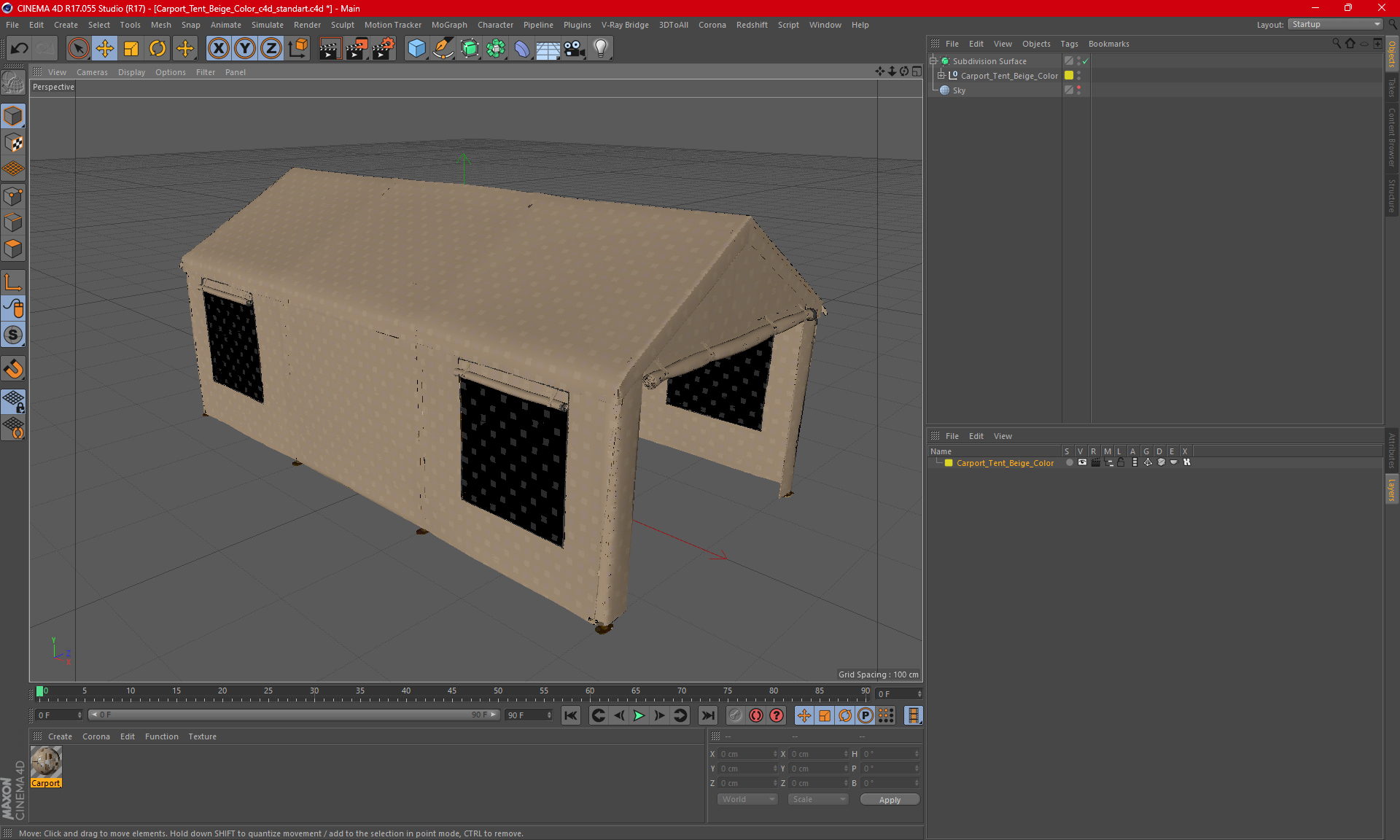Toggle Subdivision Surface enable checkmark
This screenshot has height=840, width=1400.
click(x=1085, y=61)
